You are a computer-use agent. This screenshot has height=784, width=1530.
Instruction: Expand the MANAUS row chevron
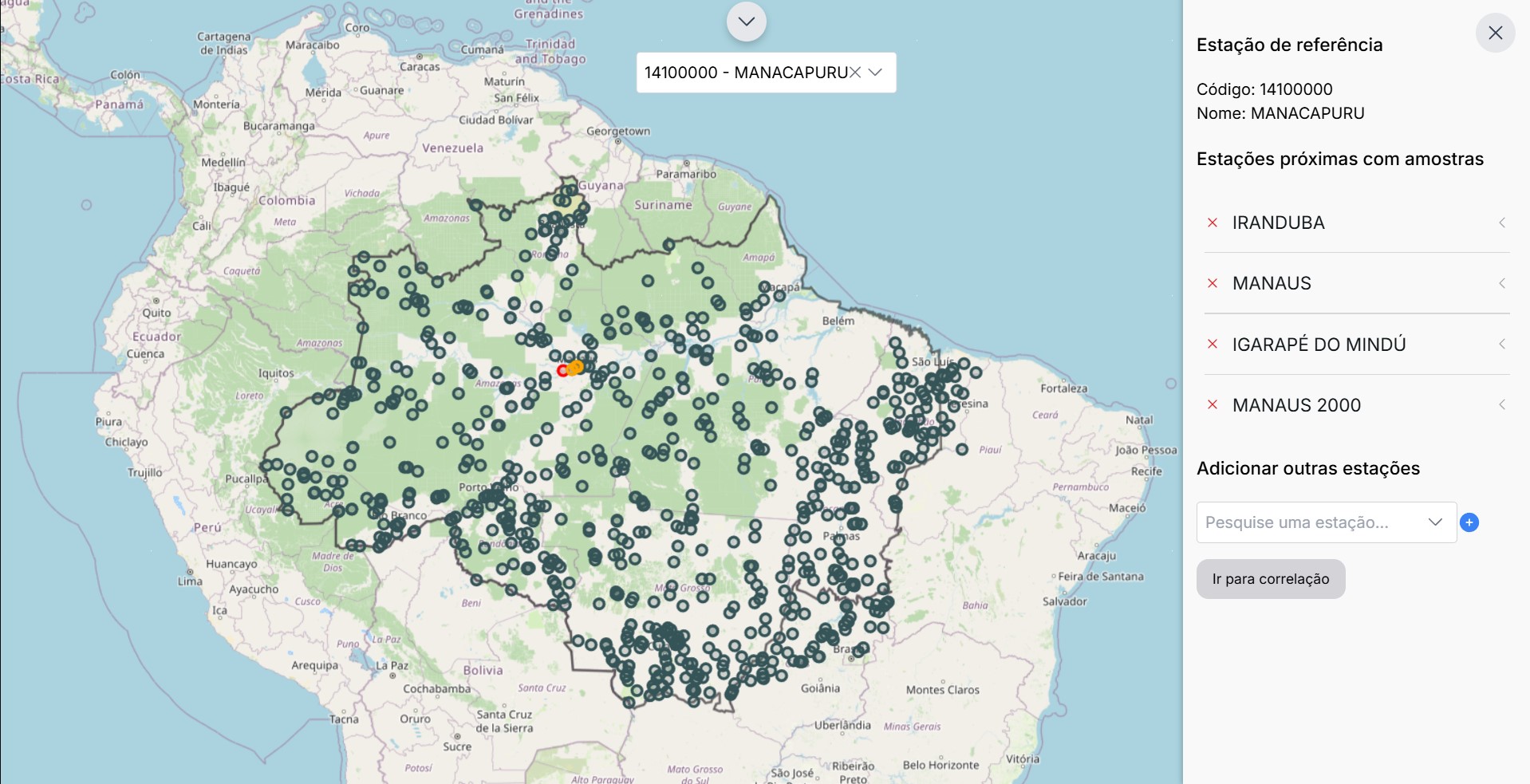point(1501,283)
